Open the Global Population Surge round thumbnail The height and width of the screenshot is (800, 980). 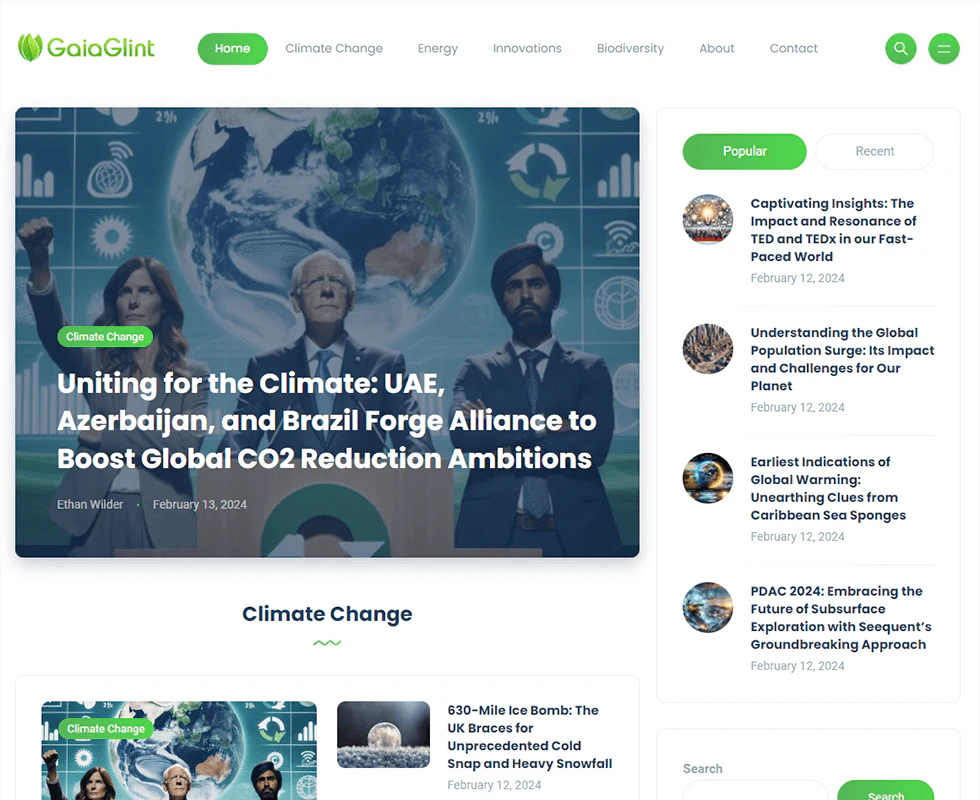[x=708, y=348]
